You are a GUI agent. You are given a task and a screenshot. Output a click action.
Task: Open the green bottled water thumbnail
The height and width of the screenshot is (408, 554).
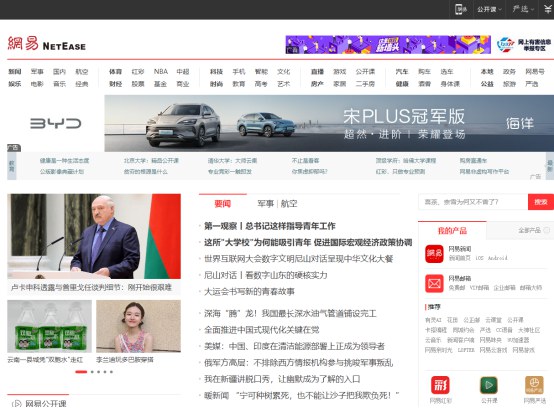(x=49, y=326)
